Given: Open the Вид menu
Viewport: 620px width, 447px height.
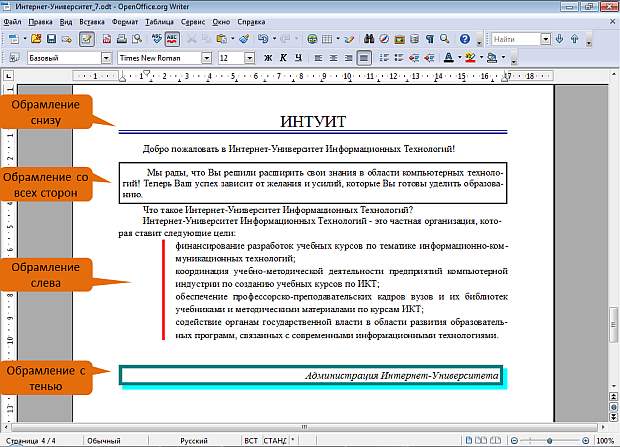Looking at the screenshot, I should pos(66,22).
